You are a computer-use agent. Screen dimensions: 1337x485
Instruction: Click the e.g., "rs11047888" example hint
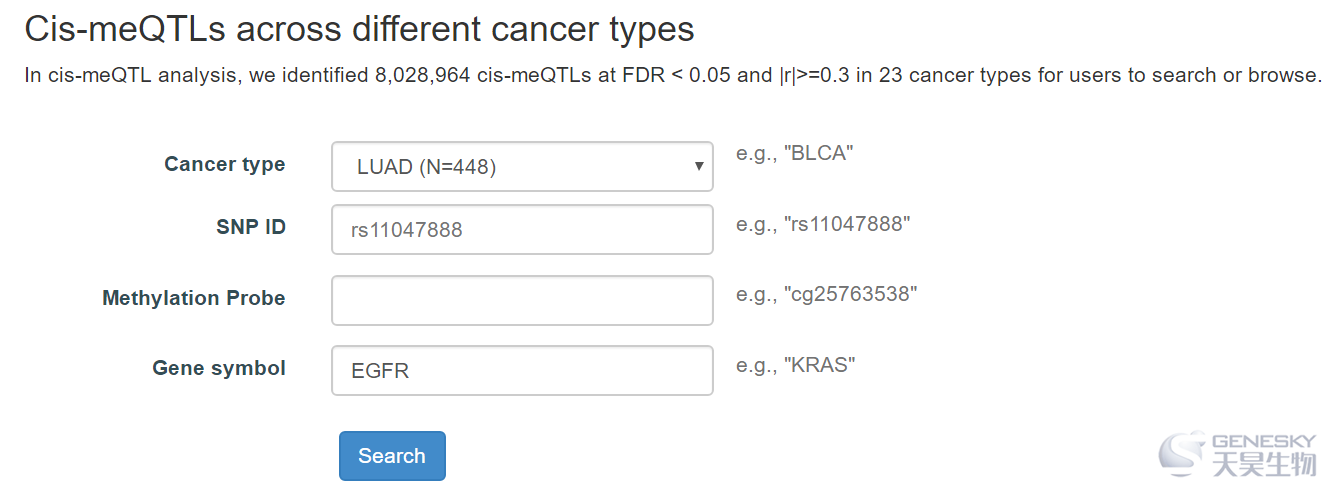(823, 224)
